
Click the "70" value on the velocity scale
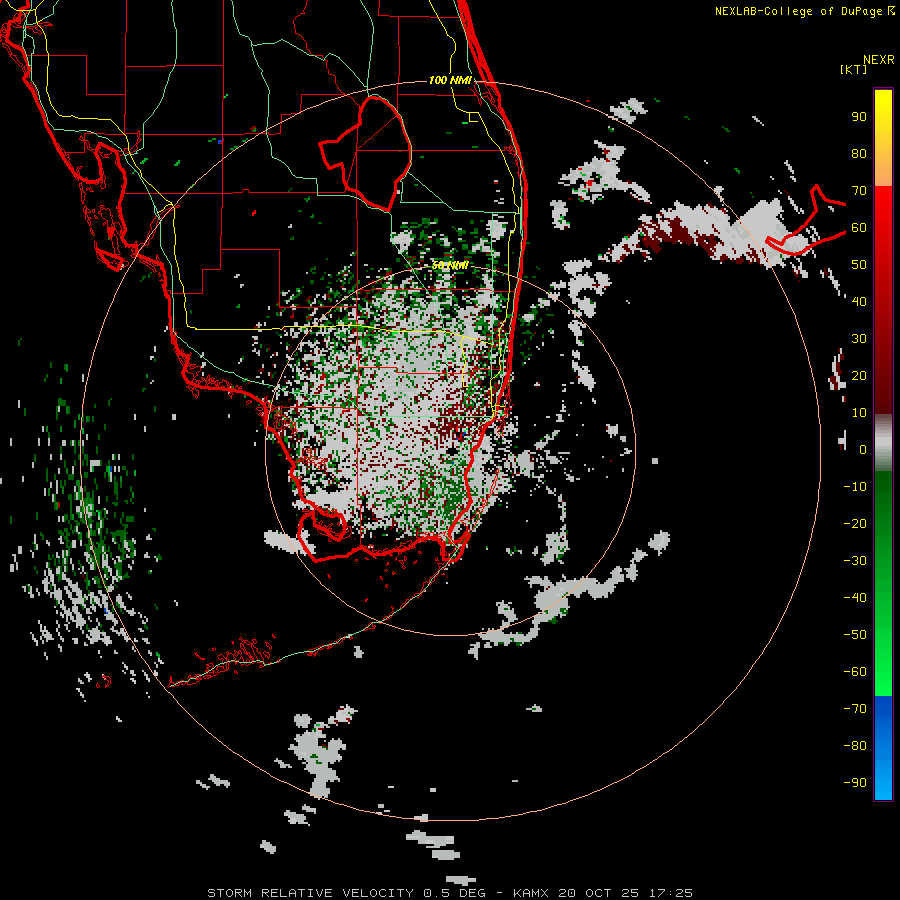tap(859, 191)
